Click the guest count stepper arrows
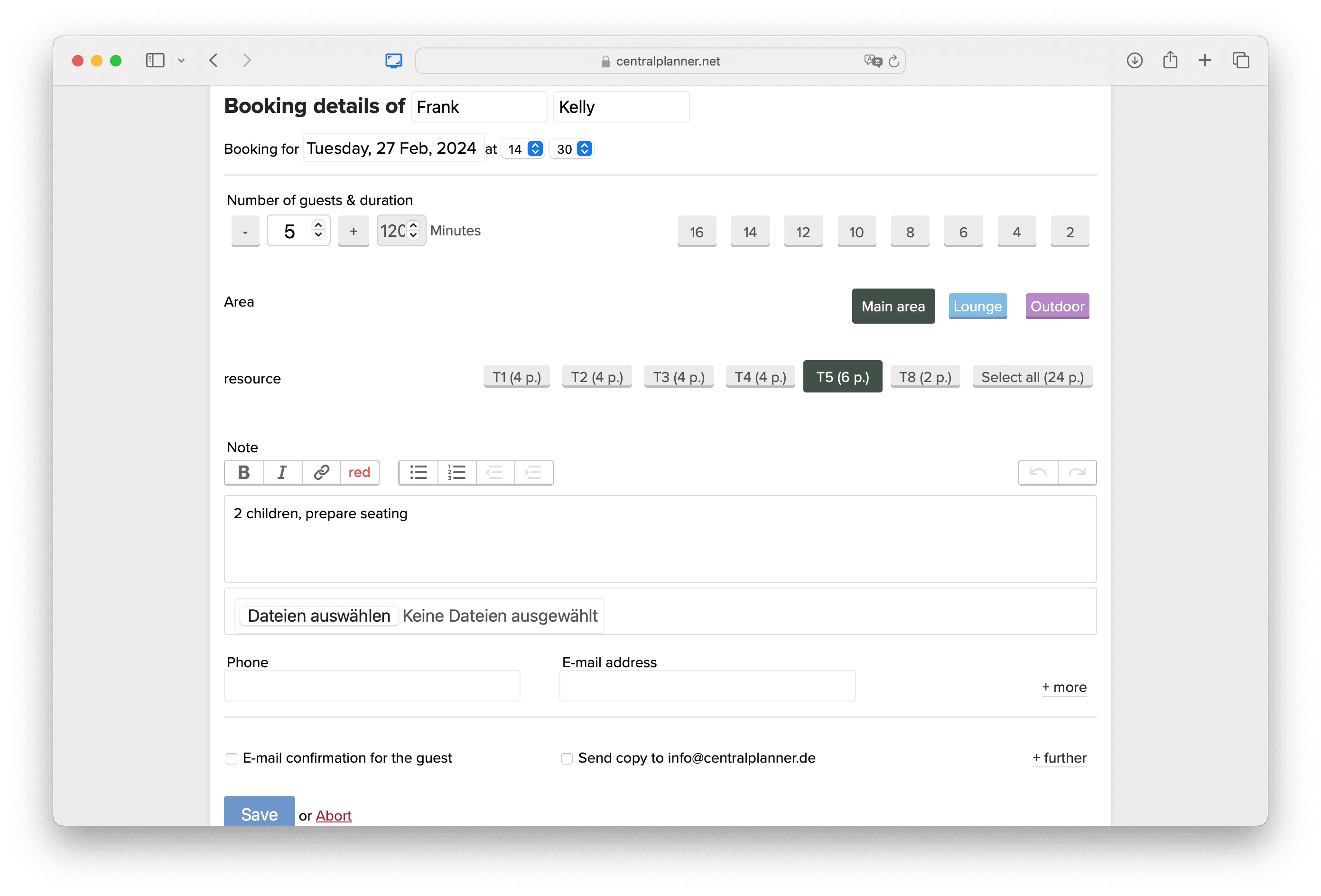1321x896 pixels. (318, 230)
